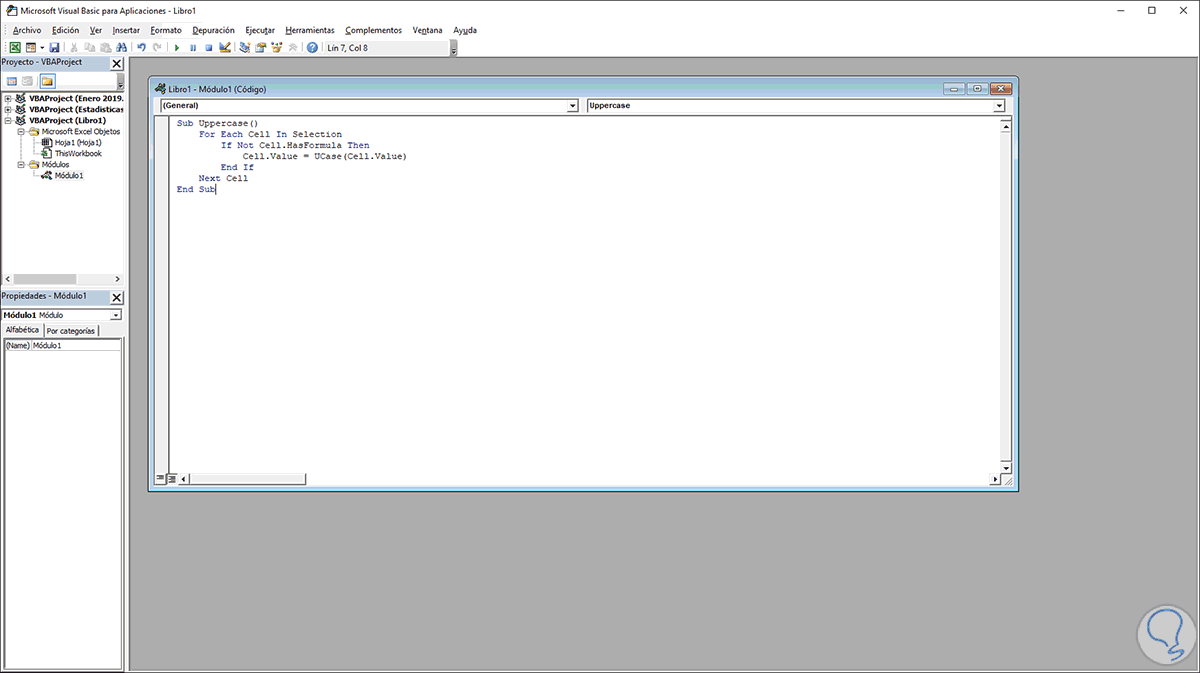
Task: Open the Depuración menu
Action: 213,30
